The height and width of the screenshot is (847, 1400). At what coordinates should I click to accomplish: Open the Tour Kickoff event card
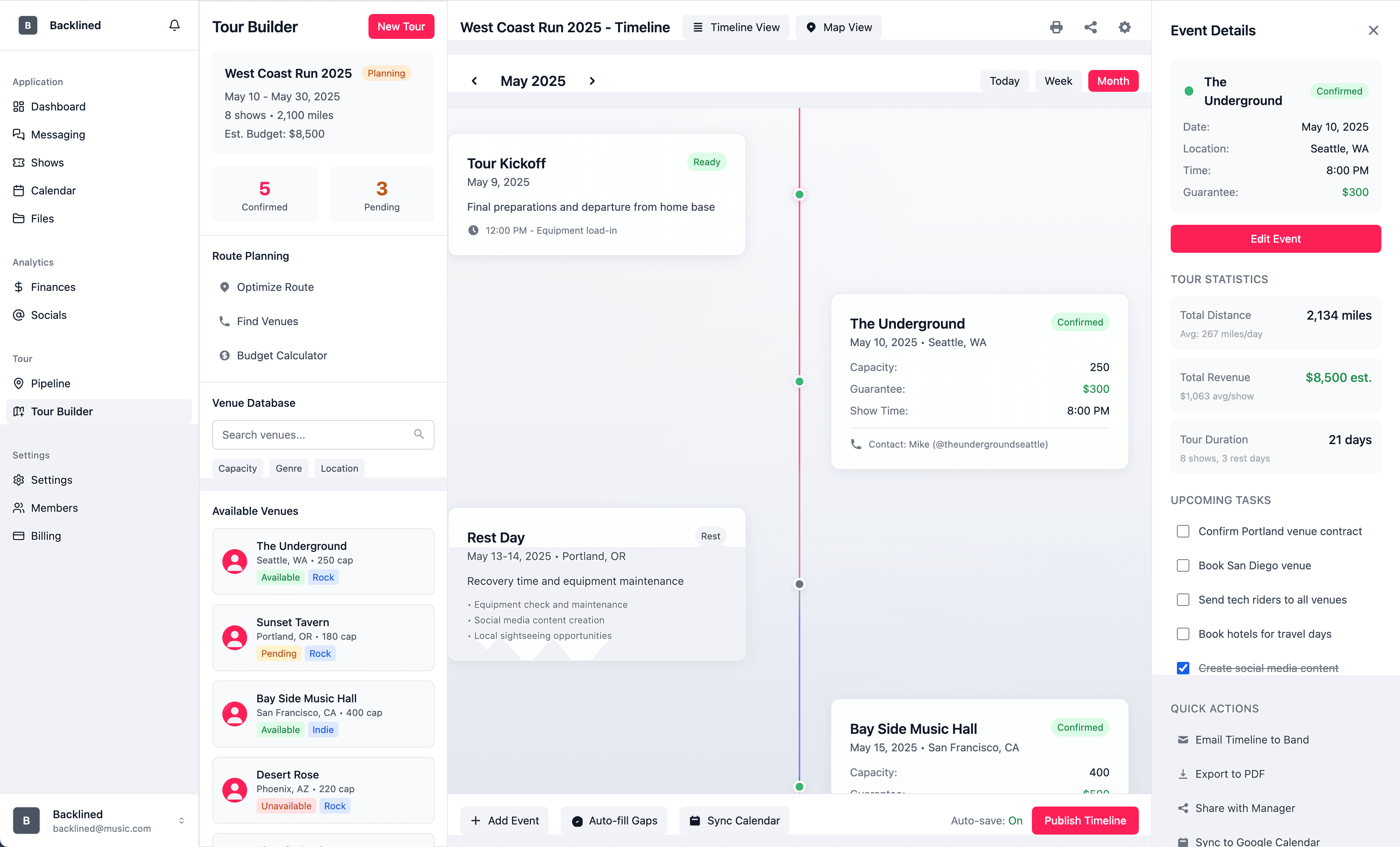pyautogui.click(x=597, y=194)
